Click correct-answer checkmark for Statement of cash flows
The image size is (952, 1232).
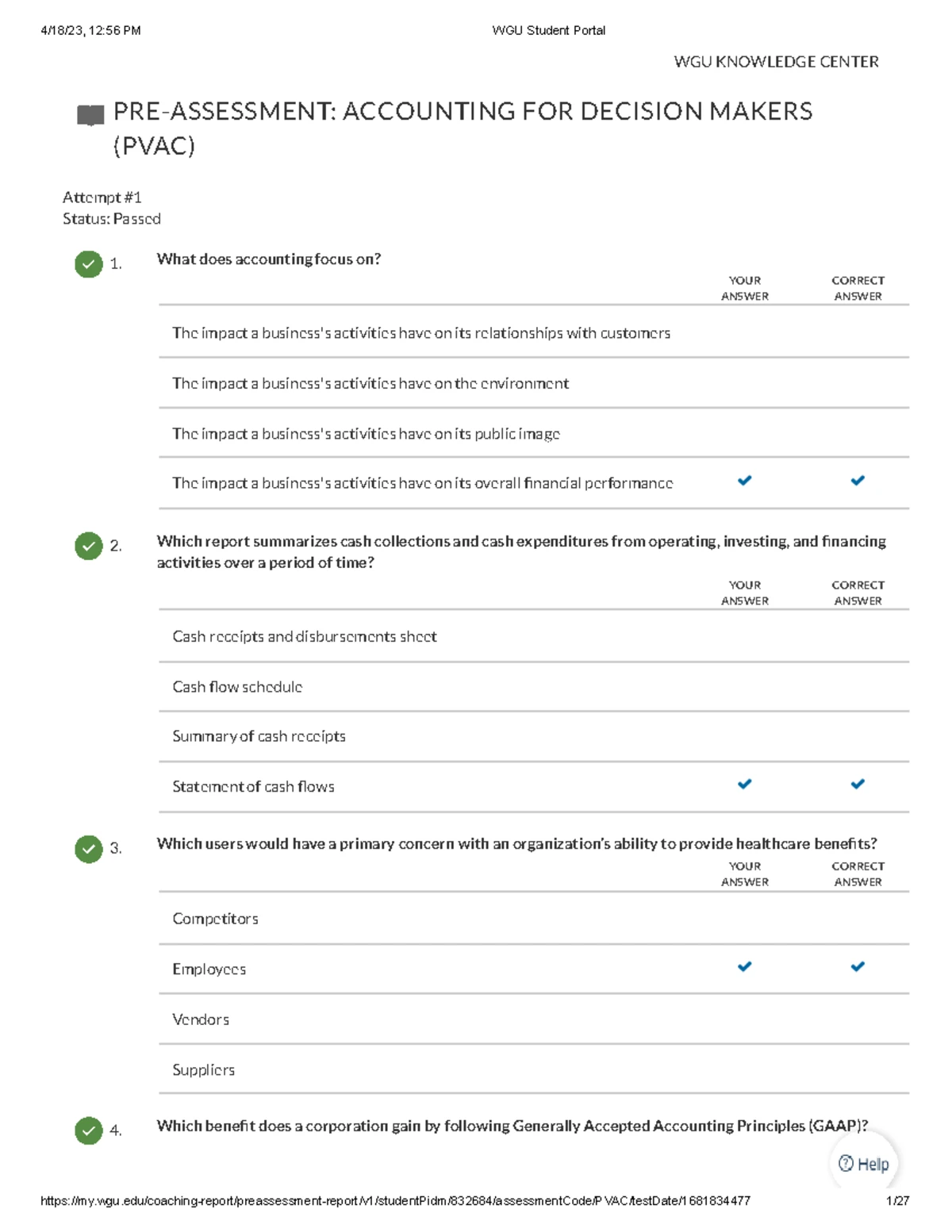coord(858,785)
